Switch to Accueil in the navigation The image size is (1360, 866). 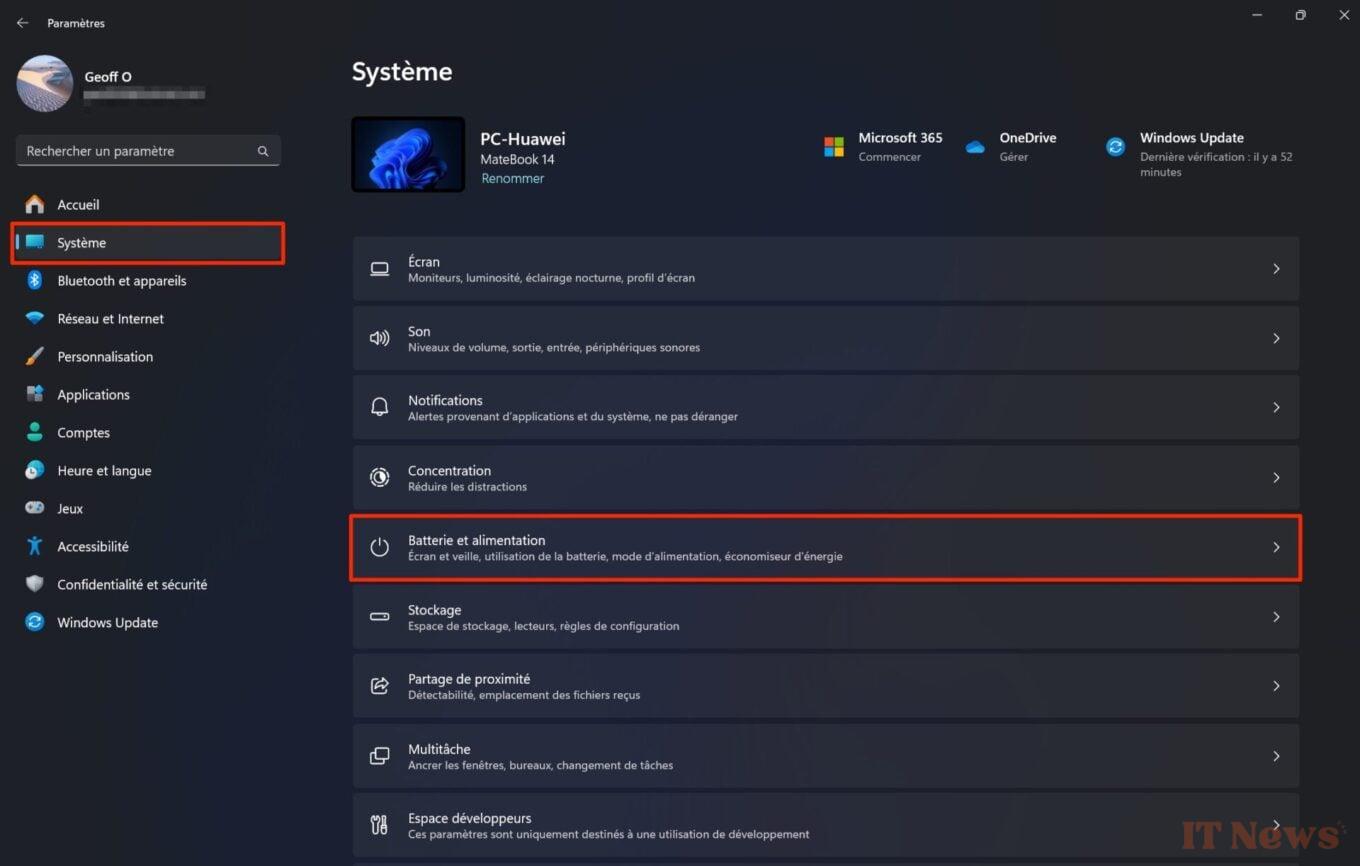(x=78, y=204)
